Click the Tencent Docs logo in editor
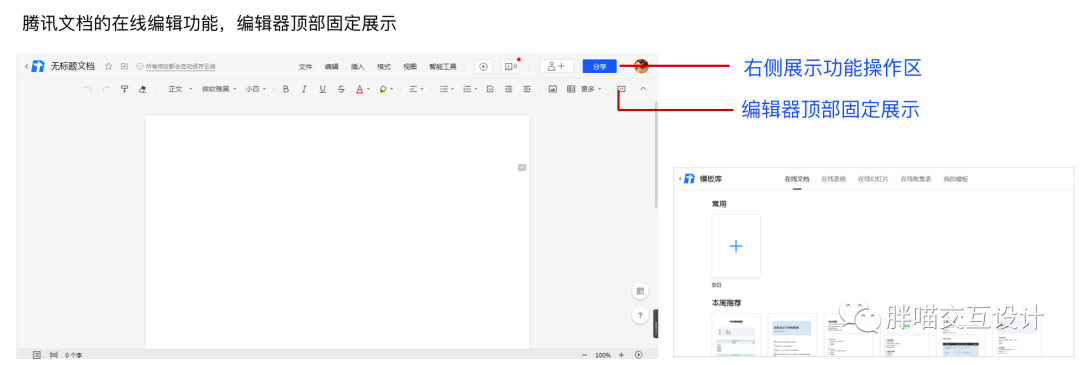1080x365 pixels. [39, 66]
